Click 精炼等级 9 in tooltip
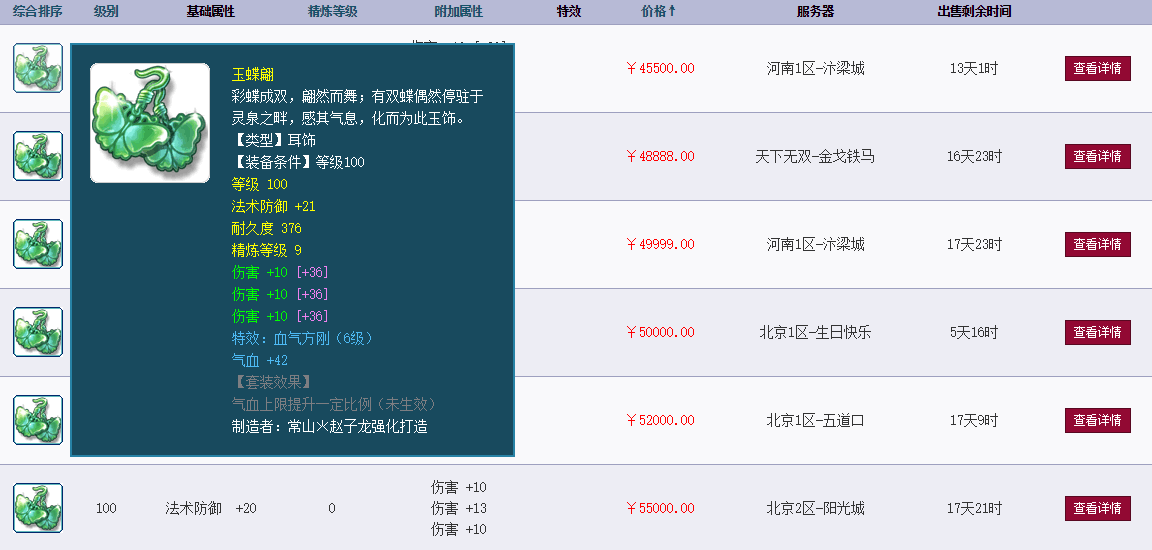Viewport: 1152px width, 550px height. point(267,250)
